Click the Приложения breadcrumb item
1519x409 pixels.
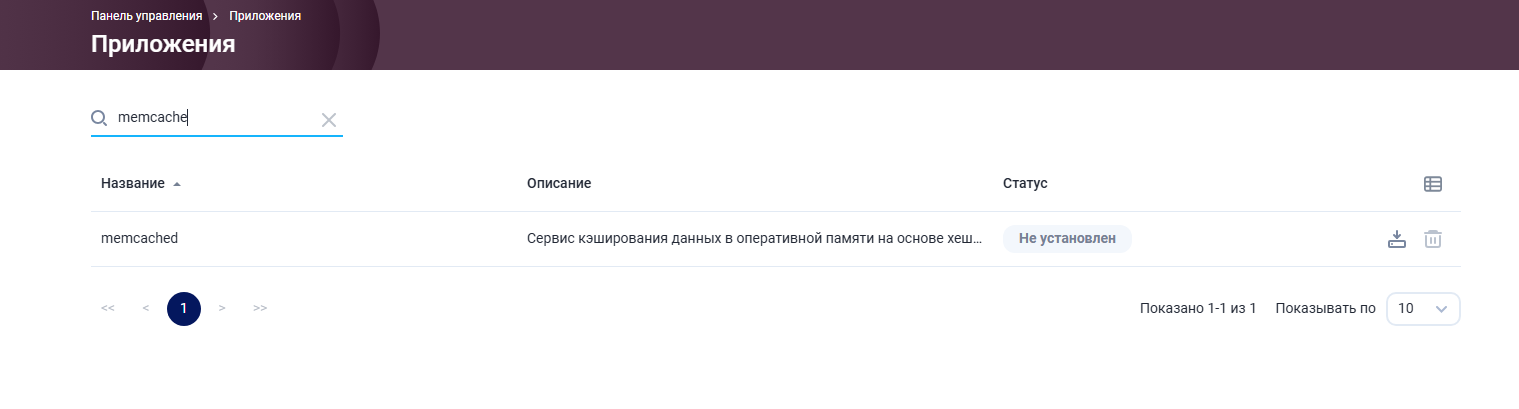(x=265, y=16)
